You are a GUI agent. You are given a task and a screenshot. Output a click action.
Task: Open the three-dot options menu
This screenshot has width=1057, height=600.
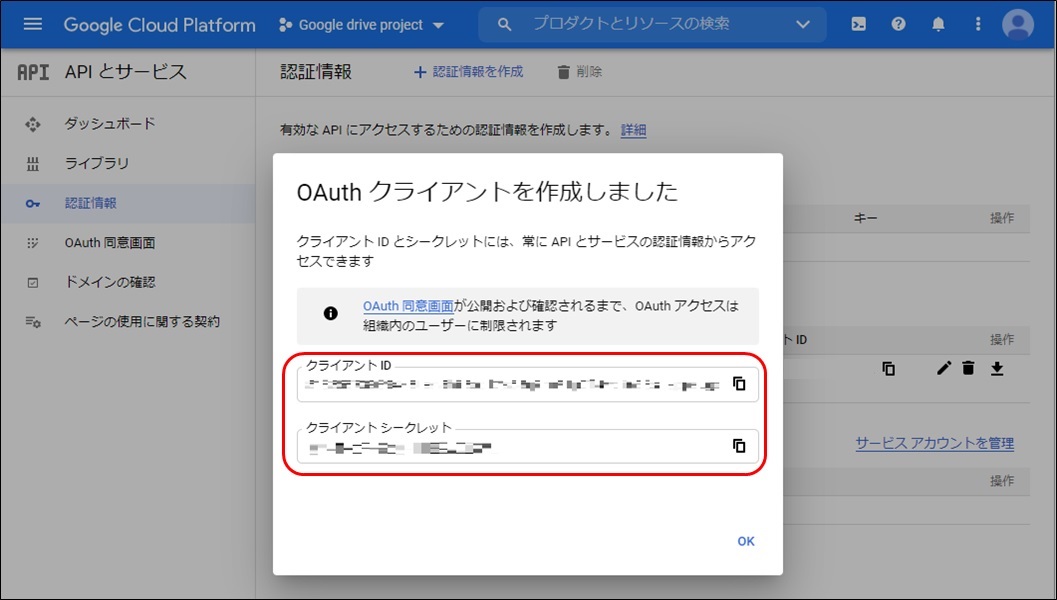click(977, 23)
